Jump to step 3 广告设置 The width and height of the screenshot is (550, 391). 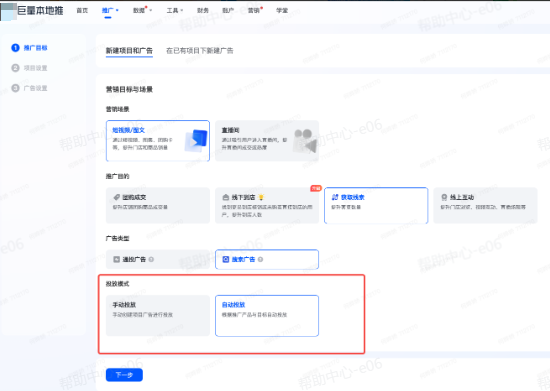29,88
